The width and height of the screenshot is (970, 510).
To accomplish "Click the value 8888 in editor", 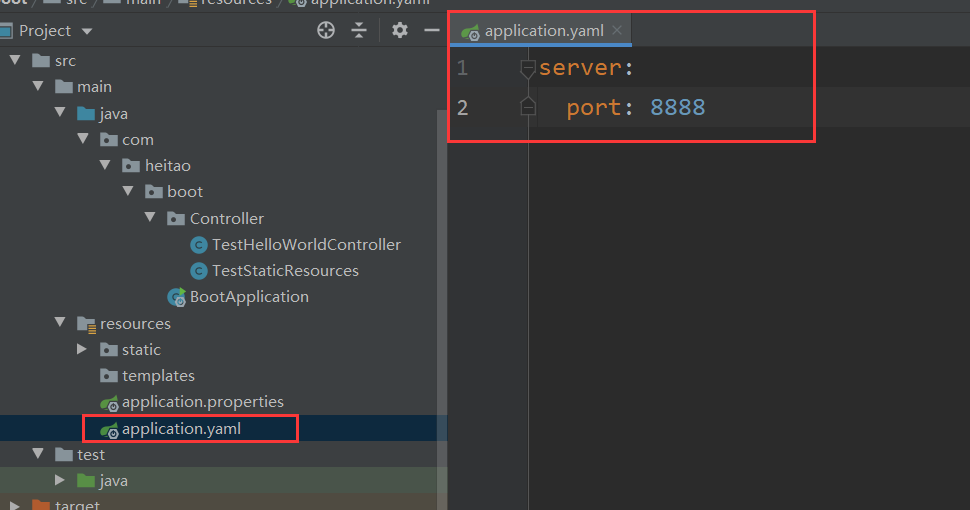I will coord(677,108).
